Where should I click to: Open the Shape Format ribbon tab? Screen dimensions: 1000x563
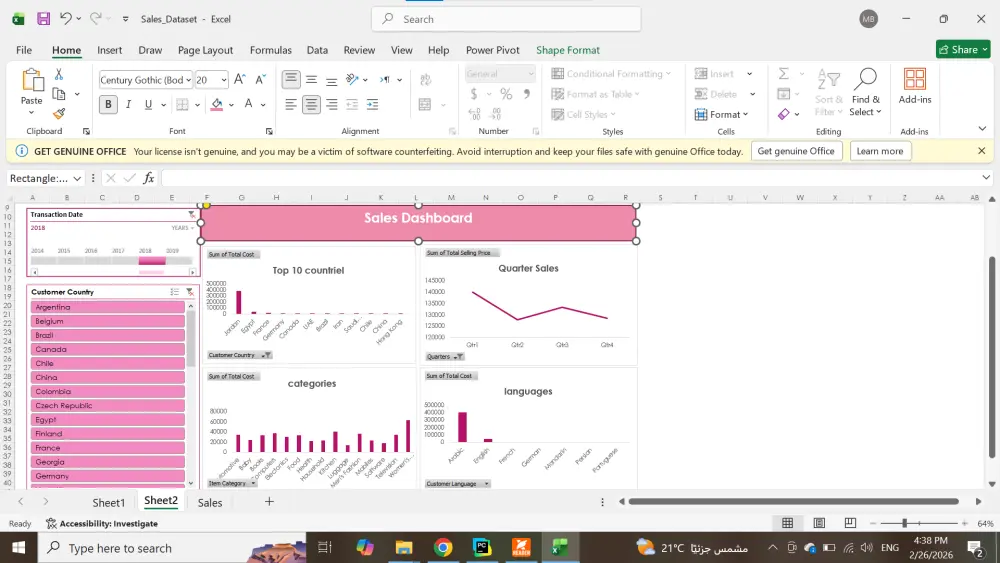tap(568, 50)
